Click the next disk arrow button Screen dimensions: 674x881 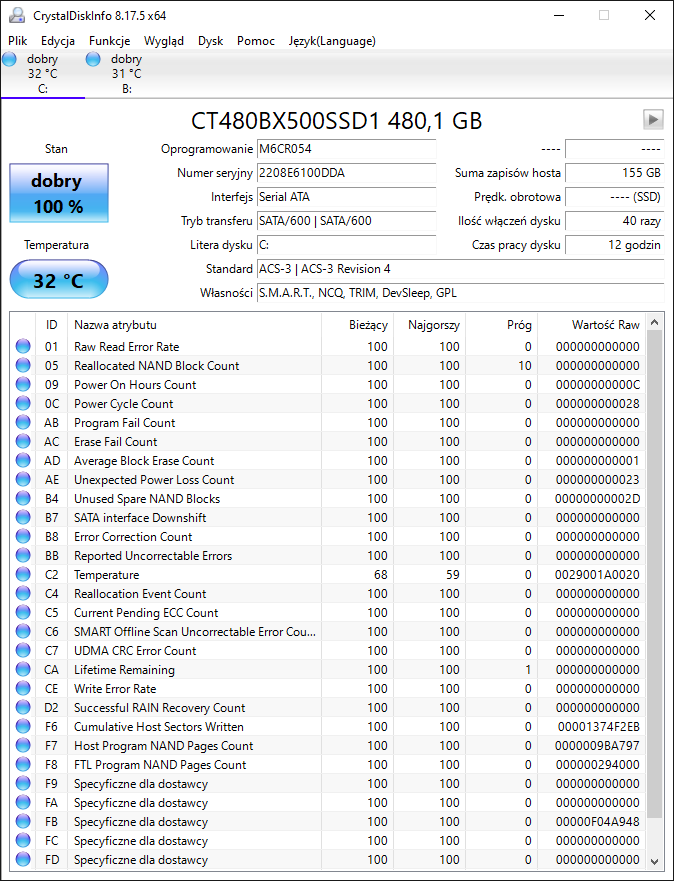tap(653, 119)
